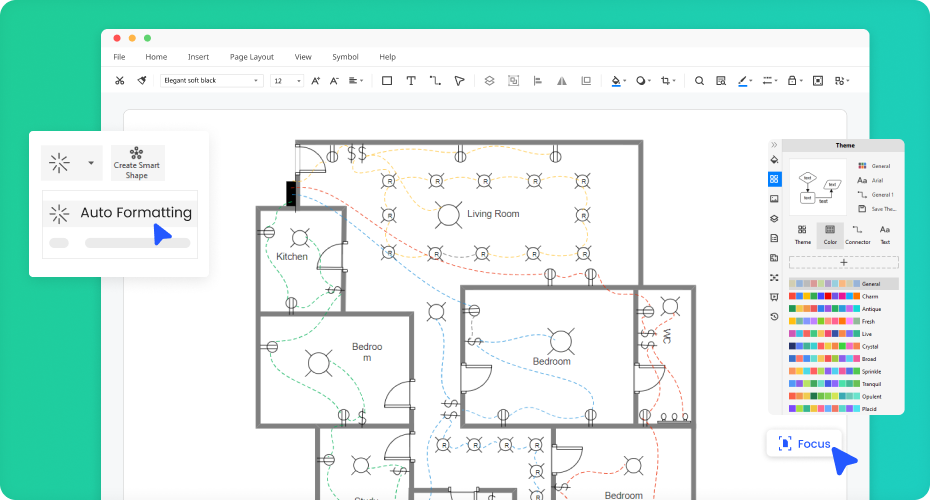Image resolution: width=930 pixels, height=500 pixels.
Task: Click the theme preview flowchart thumbnail
Action: (x=818, y=187)
